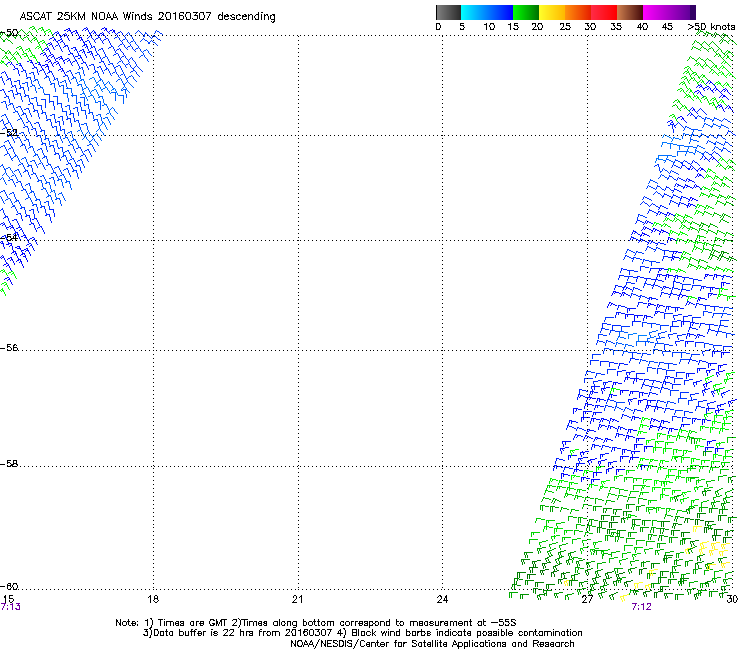Click the "45" legend label
The height and width of the screenshot is (650, 740).
667,27
